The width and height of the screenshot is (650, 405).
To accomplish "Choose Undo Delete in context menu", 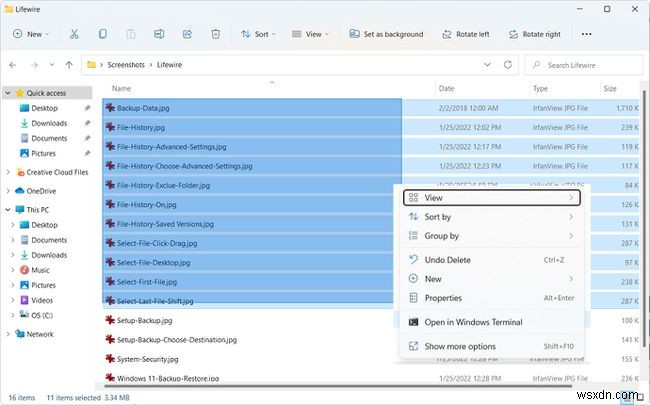I will [492, 260].
